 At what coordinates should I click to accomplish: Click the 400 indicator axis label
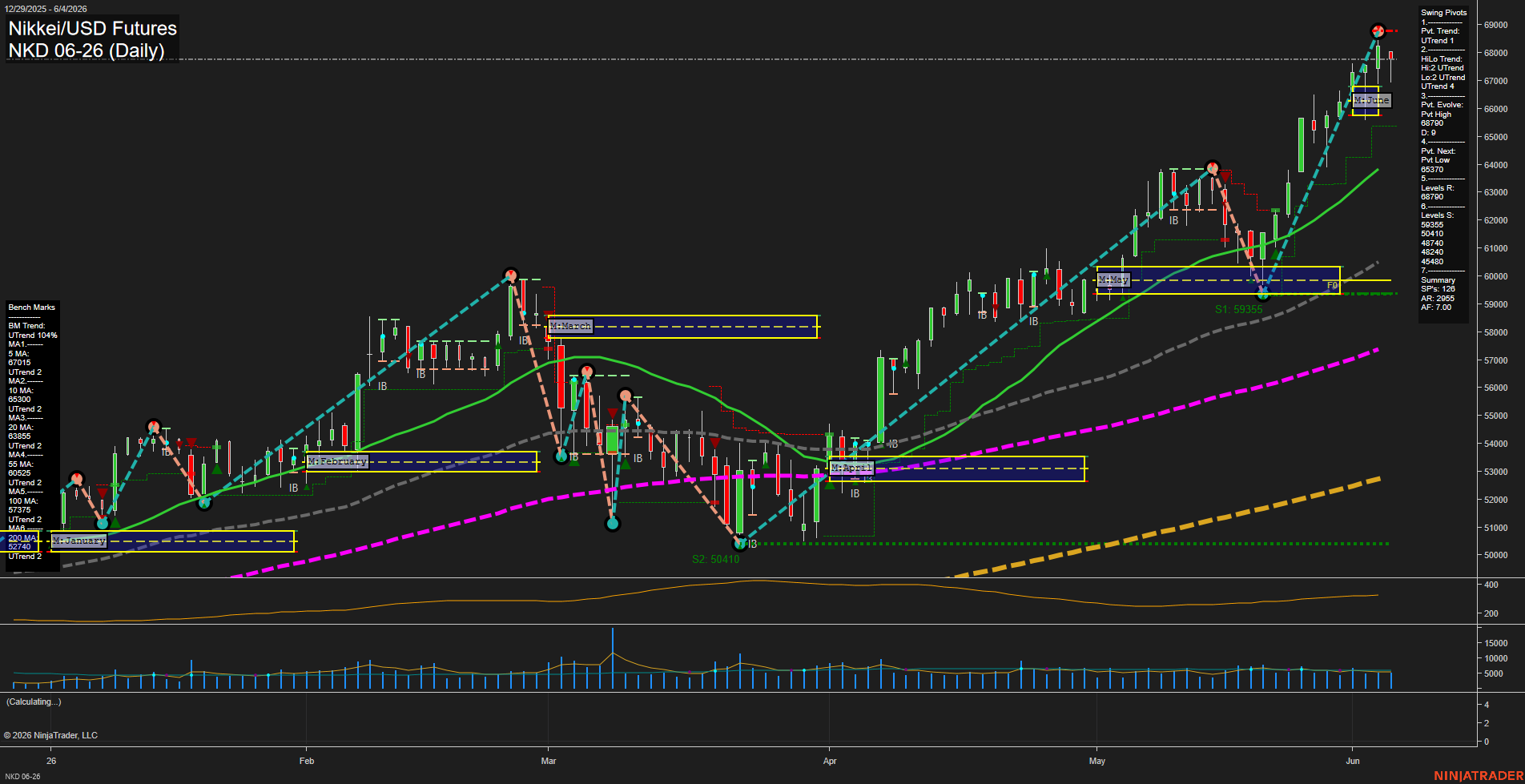(x=1491, y=585)
